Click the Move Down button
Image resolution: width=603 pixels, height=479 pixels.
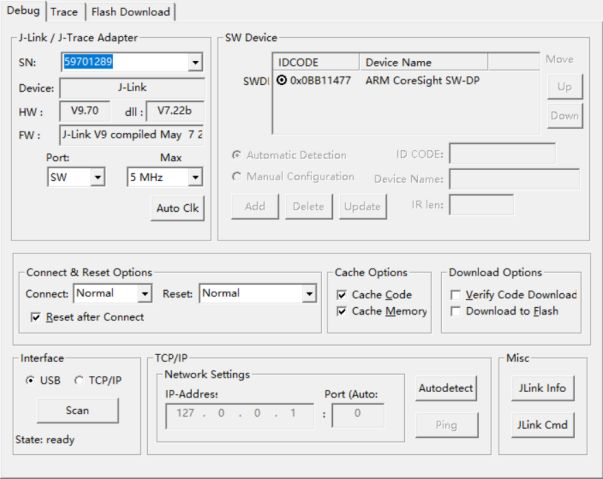pos(565,115)
